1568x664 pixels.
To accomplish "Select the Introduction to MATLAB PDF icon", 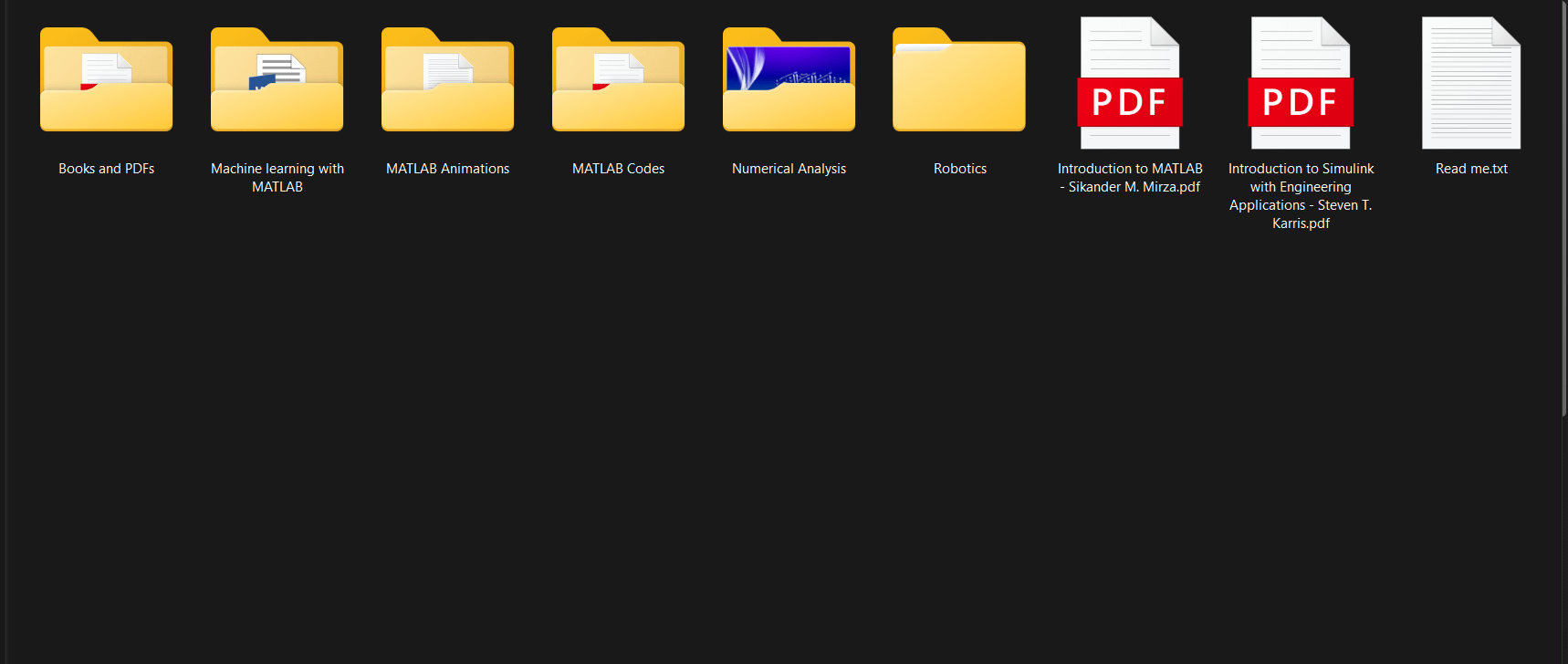I will click(1130, 82).
